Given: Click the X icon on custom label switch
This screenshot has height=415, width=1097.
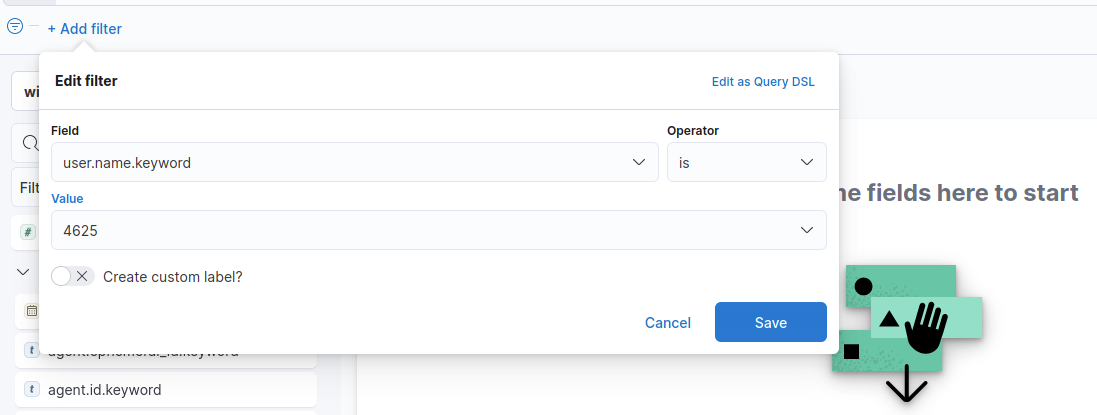Looking at the screenshot, I should (82, 276).
